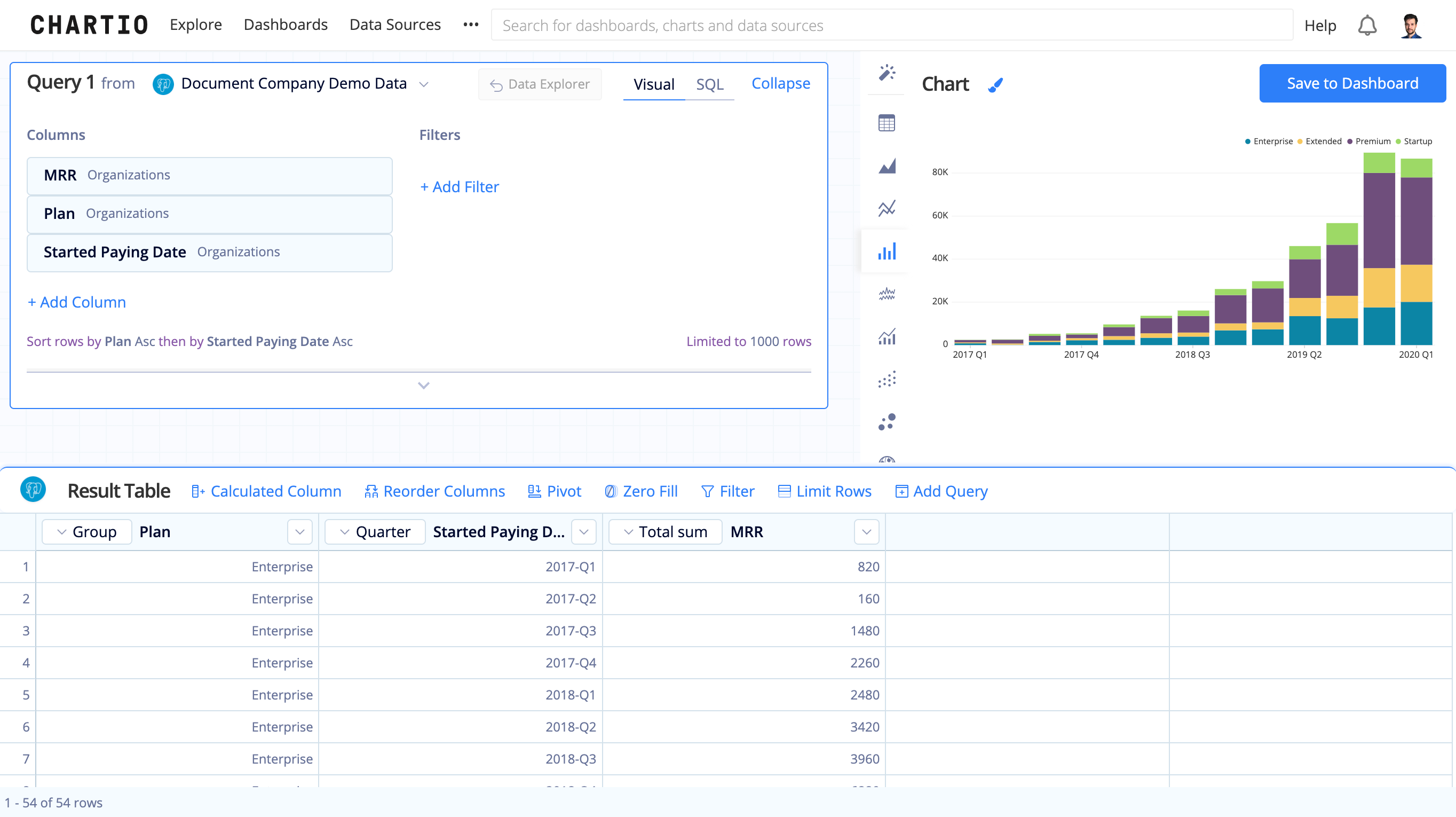
Task: Switch to the Visual tab
Action: pyautogui.click(x=654, y=85)
